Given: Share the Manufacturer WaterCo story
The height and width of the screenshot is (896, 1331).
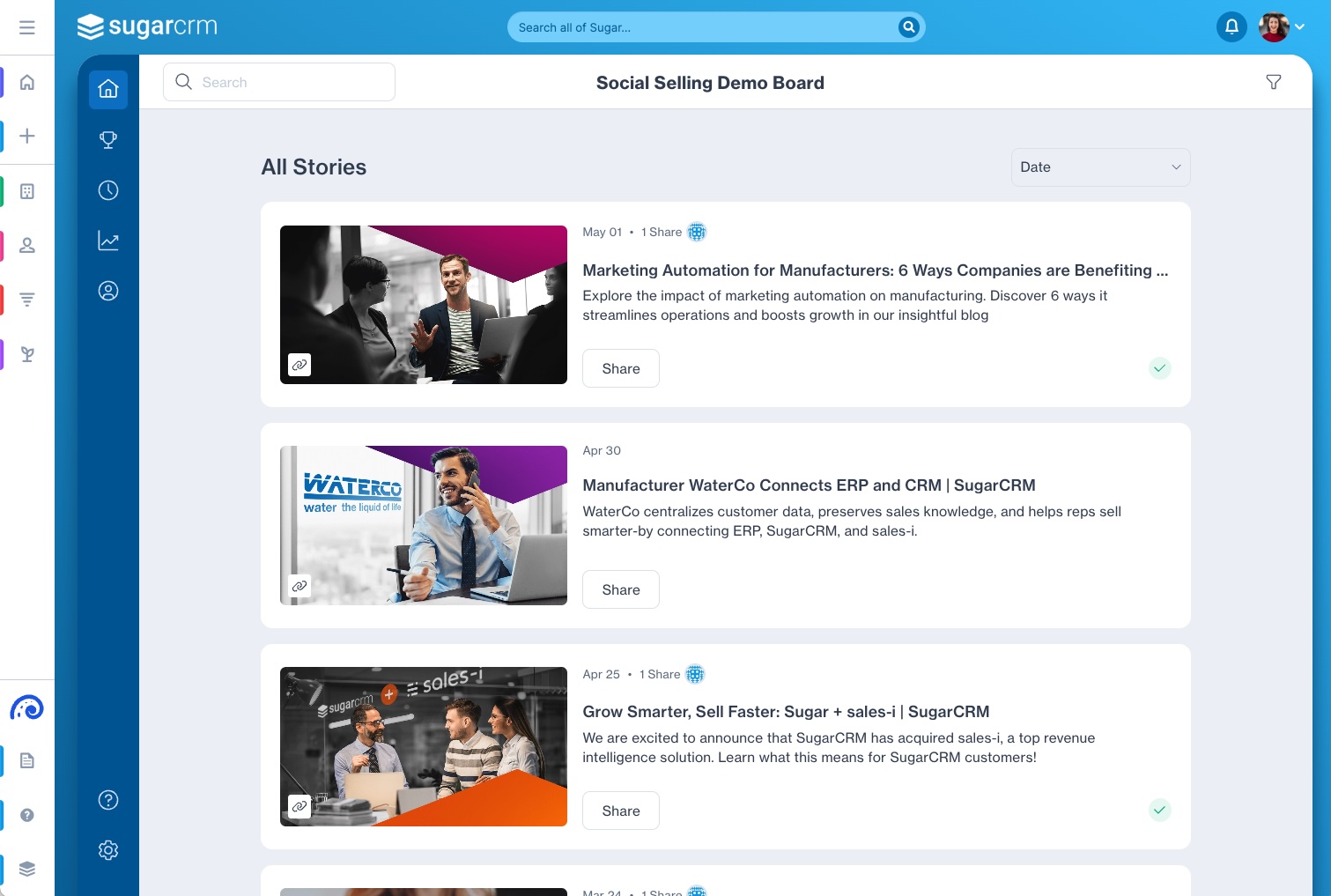Looking at the screenshot, I should pos(621,590).
